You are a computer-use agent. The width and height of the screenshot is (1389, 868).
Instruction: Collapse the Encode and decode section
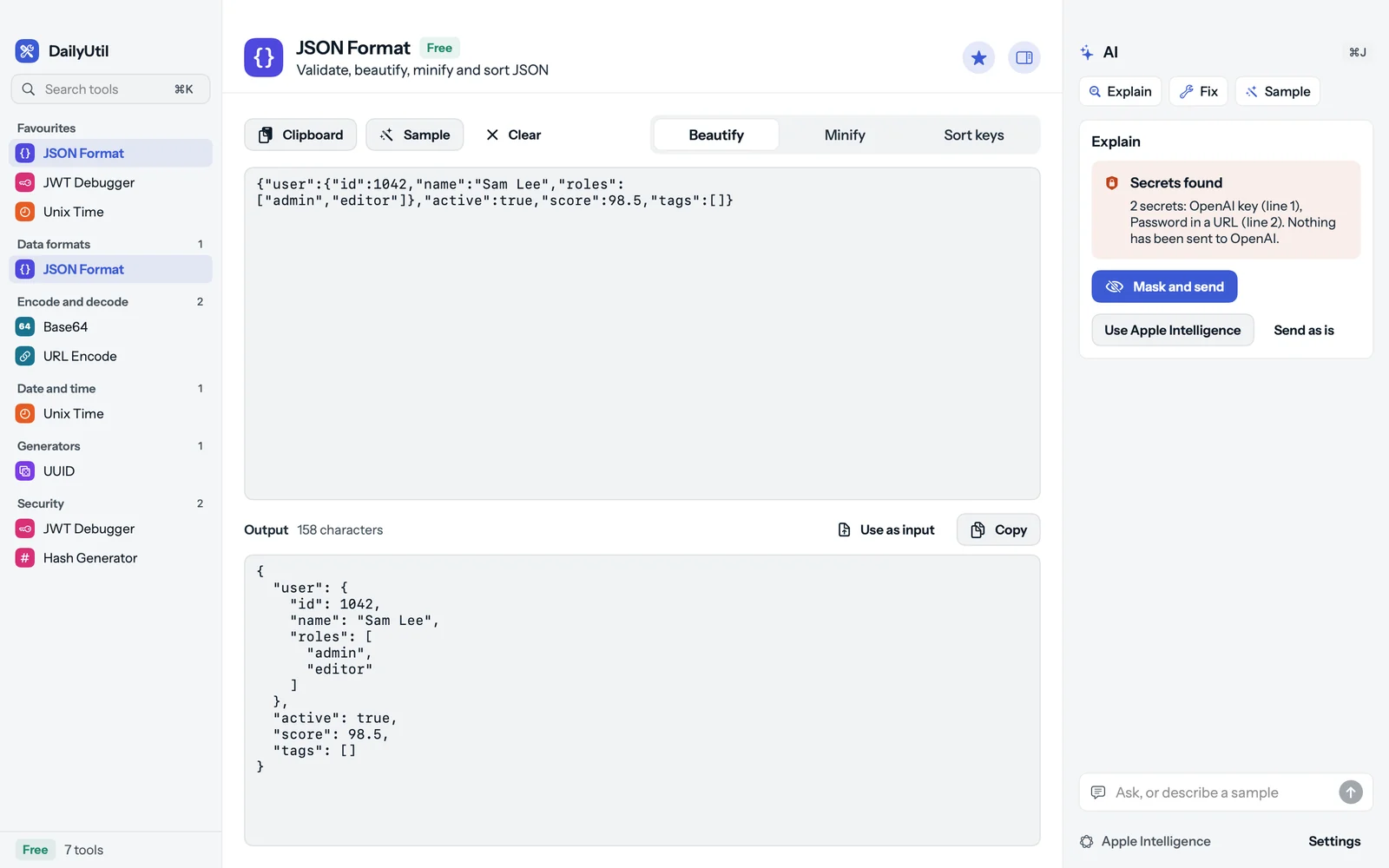click(x=110, y=301)
